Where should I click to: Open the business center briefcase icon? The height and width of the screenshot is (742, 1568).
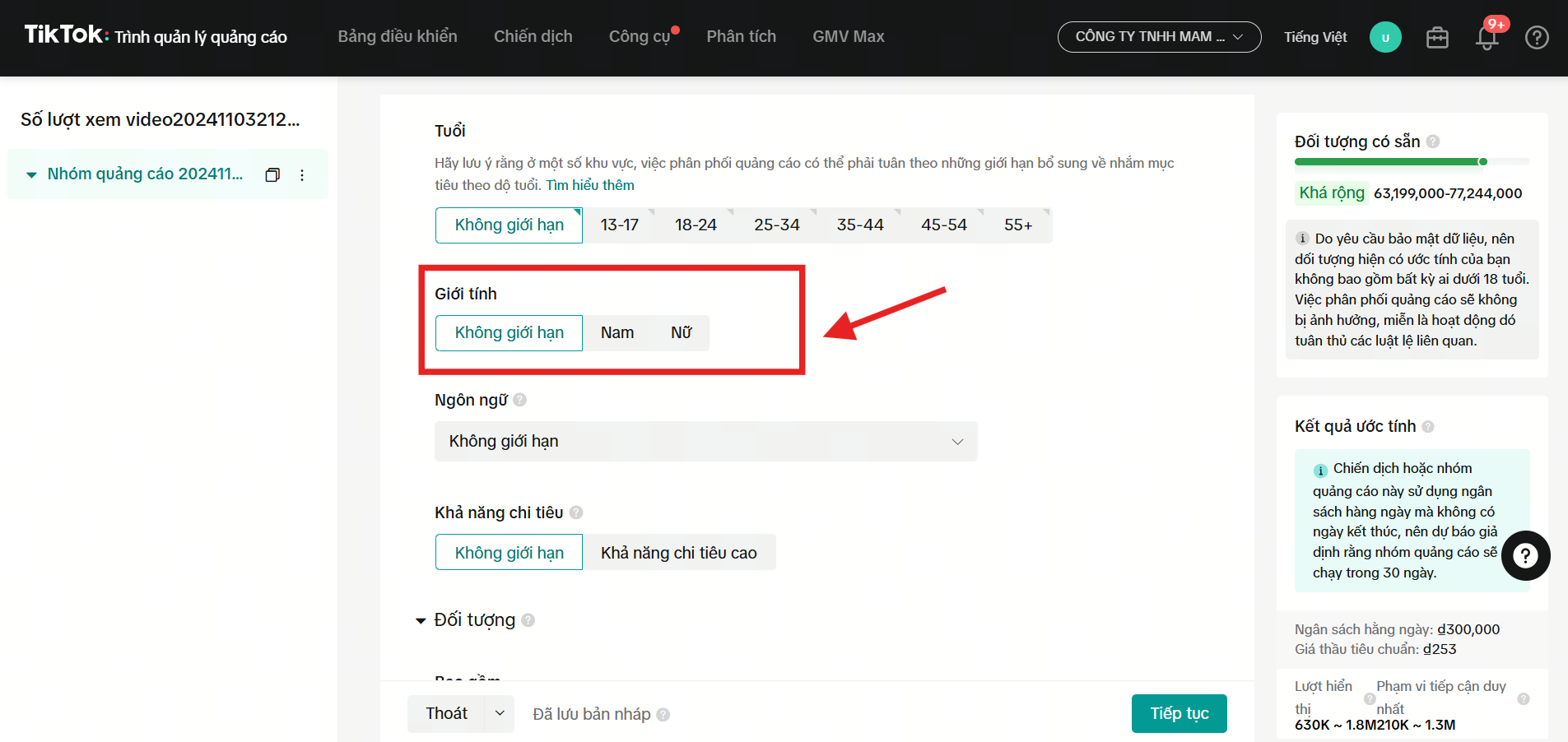coord(1437,37)
